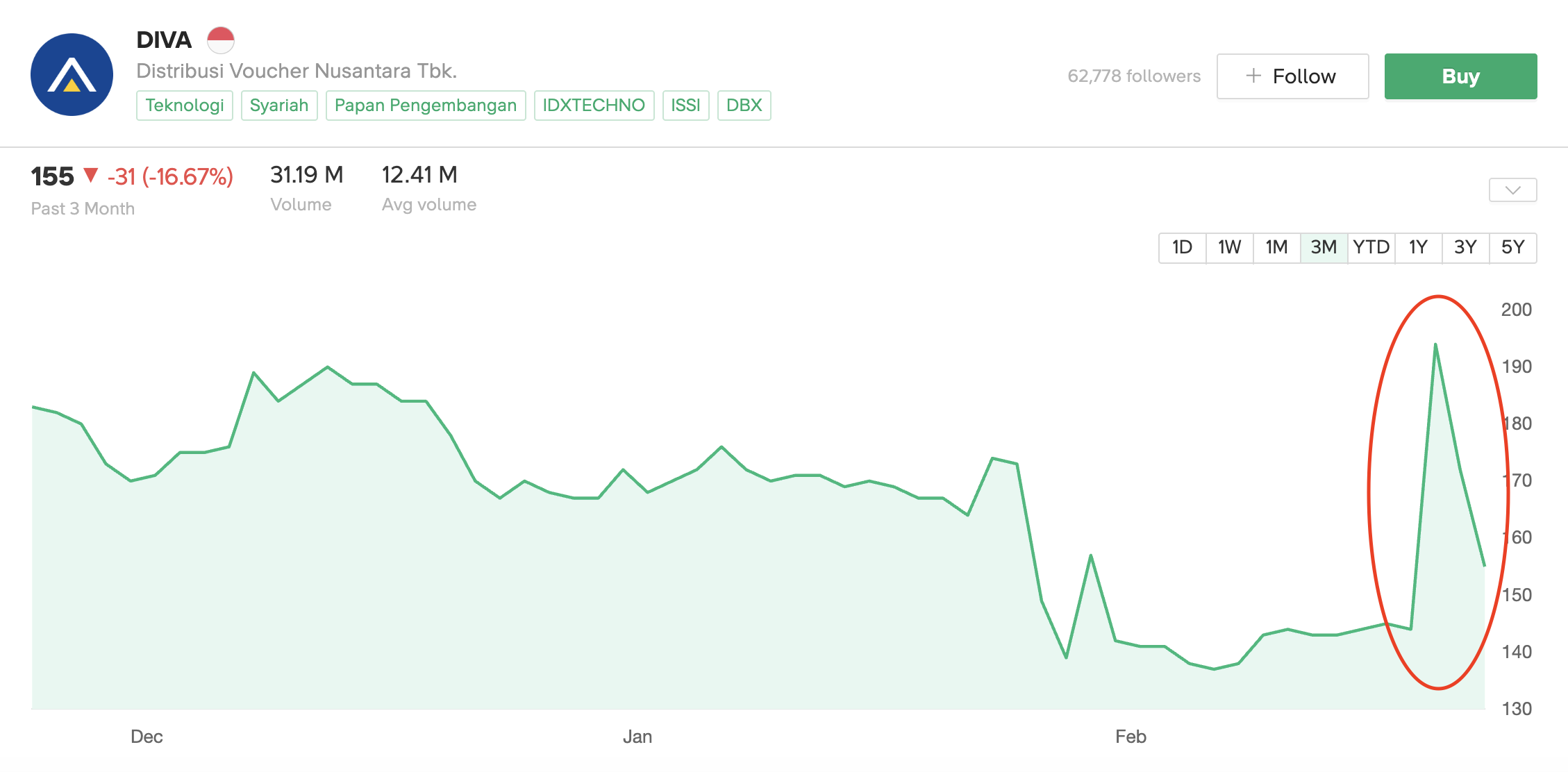
Task: Open the Teknologi tag
Action: coord(184,106)
